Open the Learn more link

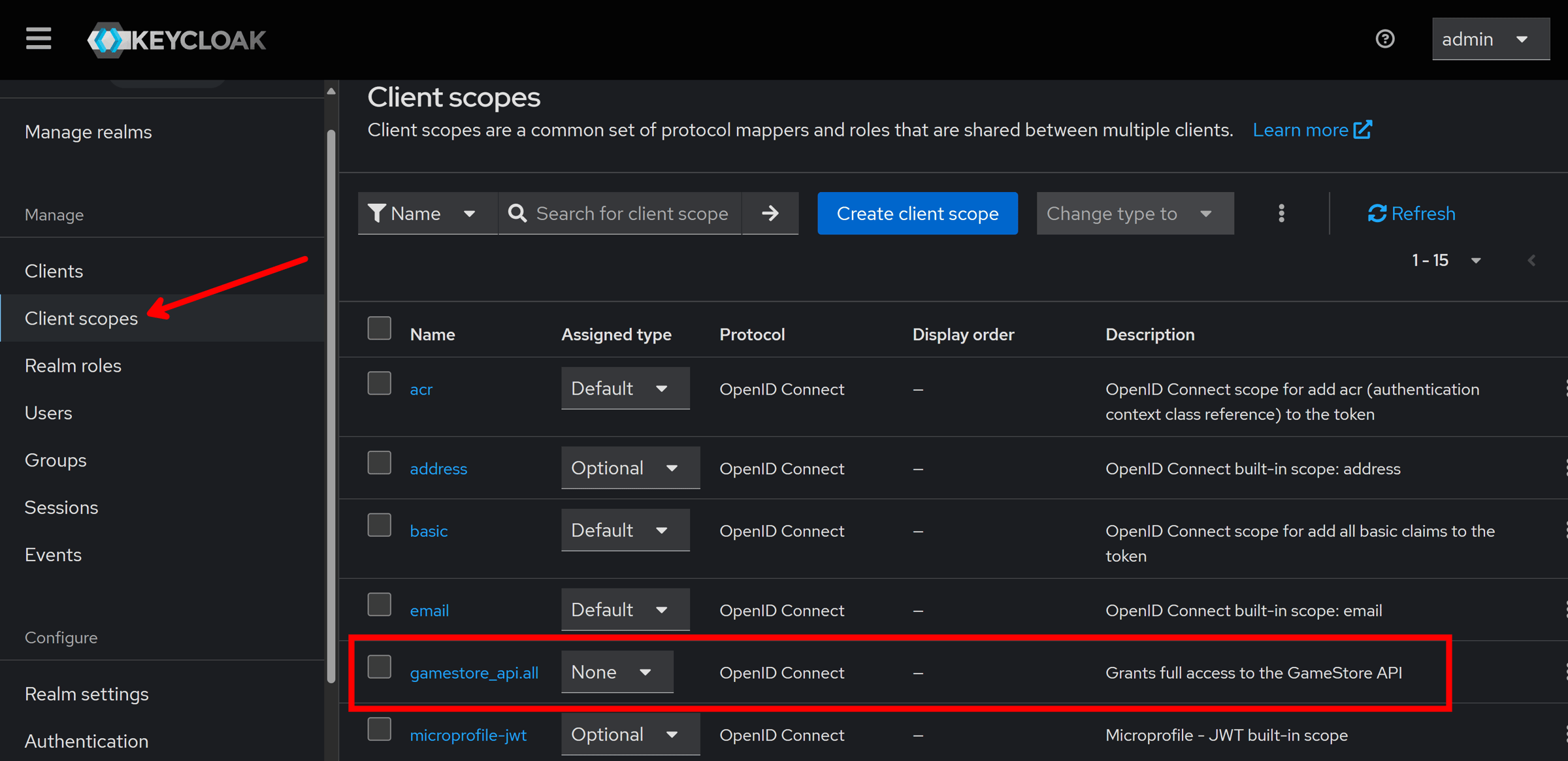pyautogui.click(x=1312, y=130)
